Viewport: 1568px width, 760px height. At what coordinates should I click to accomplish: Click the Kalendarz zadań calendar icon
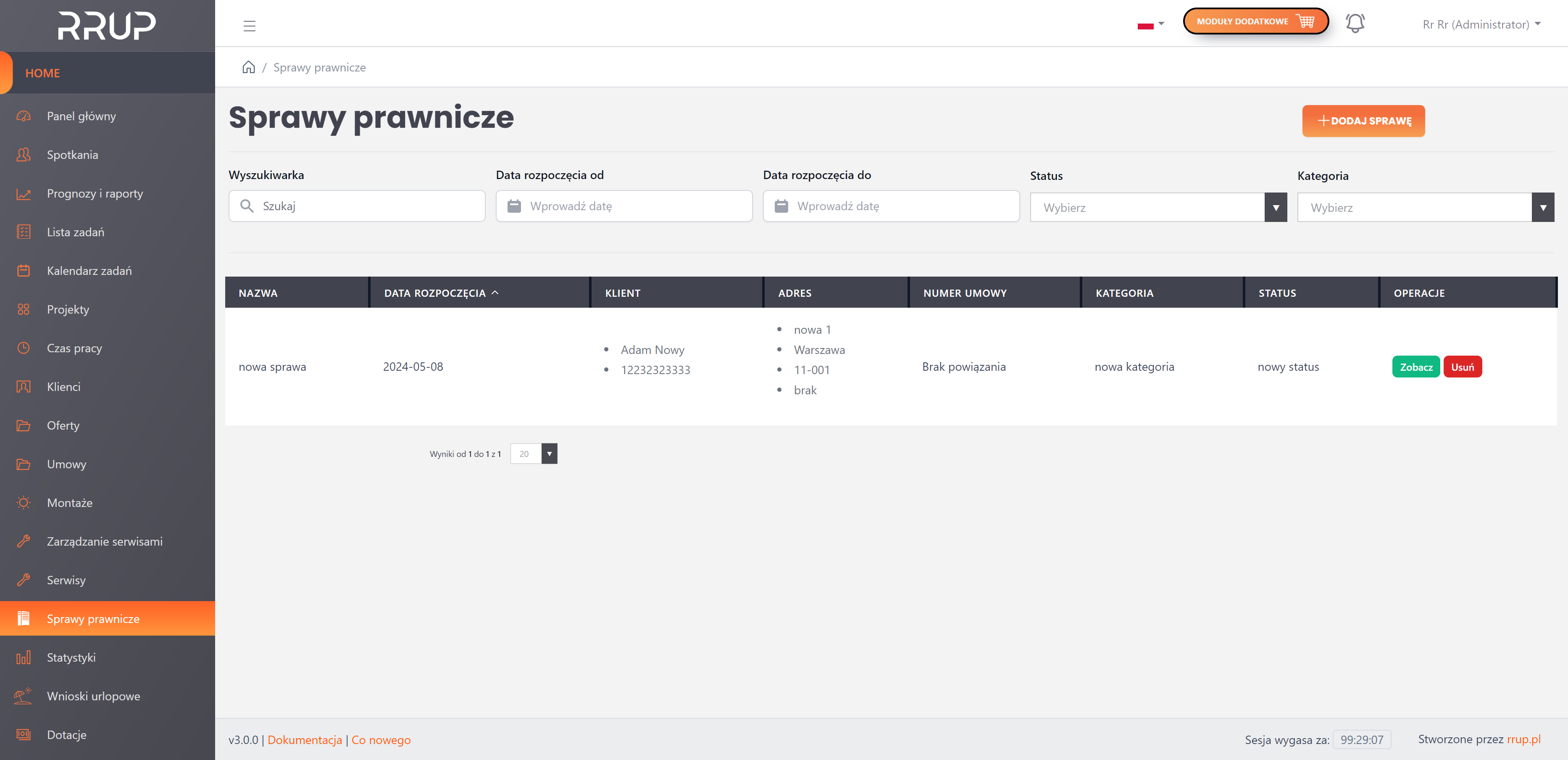(24, 270)
